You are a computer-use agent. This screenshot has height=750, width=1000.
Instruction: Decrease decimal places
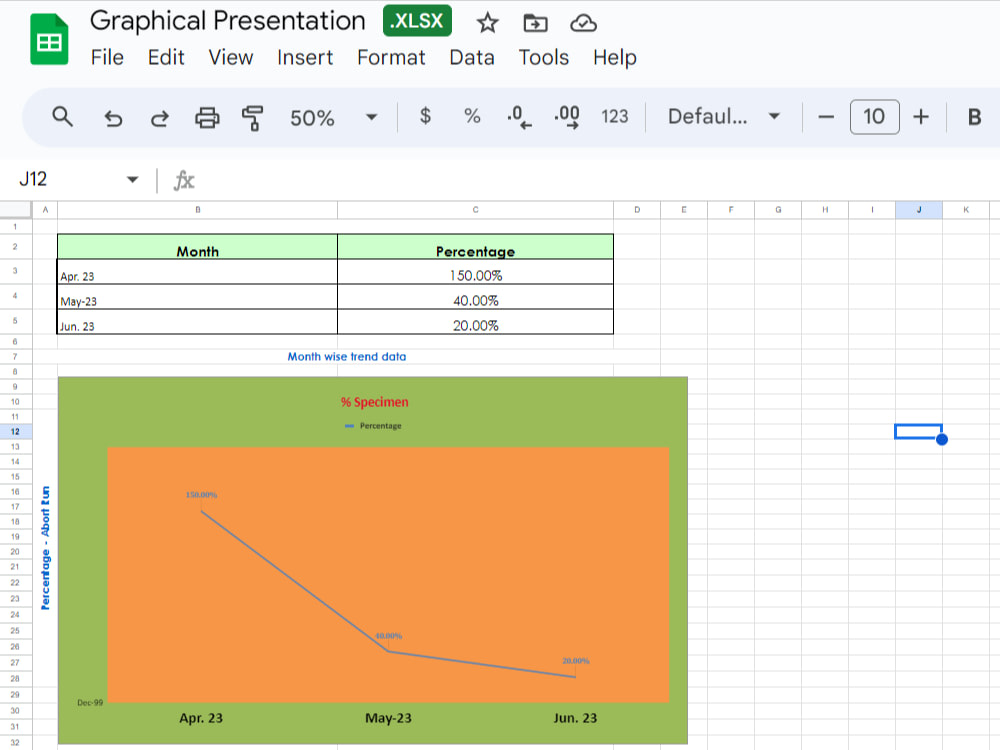(519, 117)
